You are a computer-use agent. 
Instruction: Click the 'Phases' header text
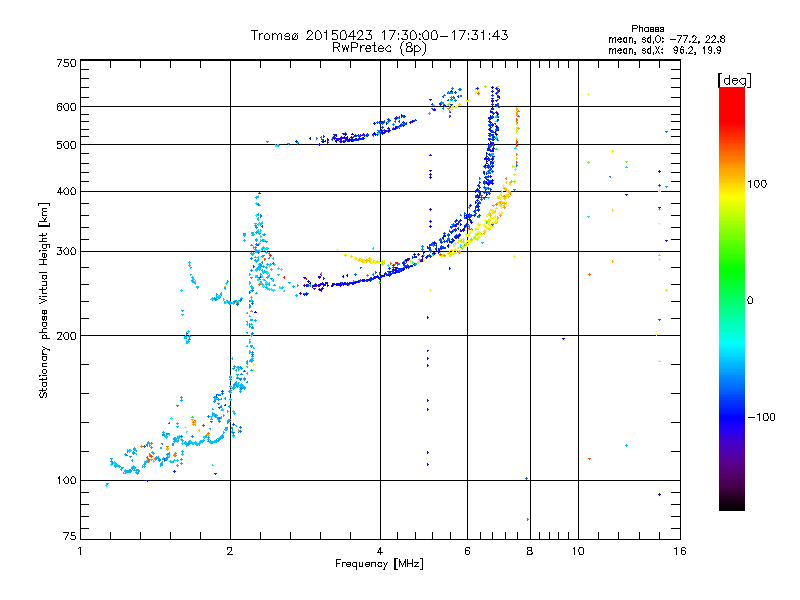point(647,29)
